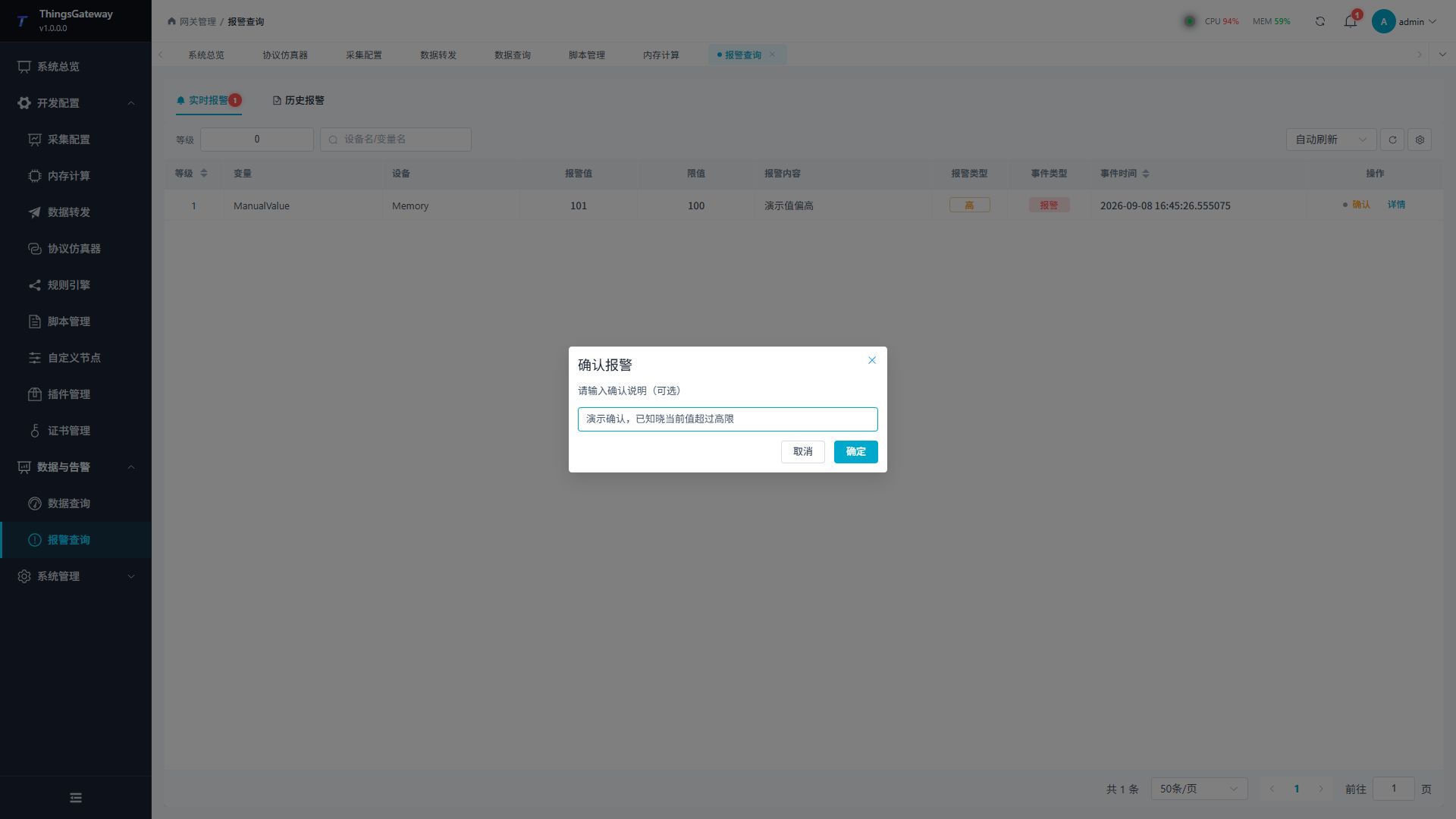Click the table settings gear icon
The height and width of the screenshot is (819, 1456).
[x=1420, y=140]
